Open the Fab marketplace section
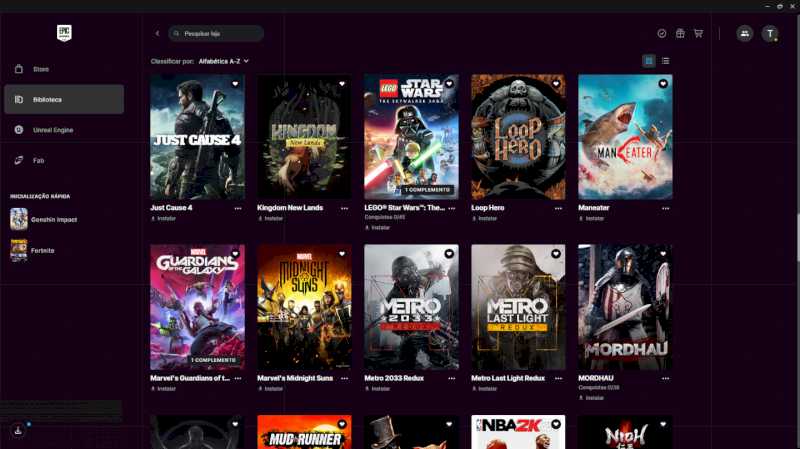800x449 pixels. click(x=36, y=160)
